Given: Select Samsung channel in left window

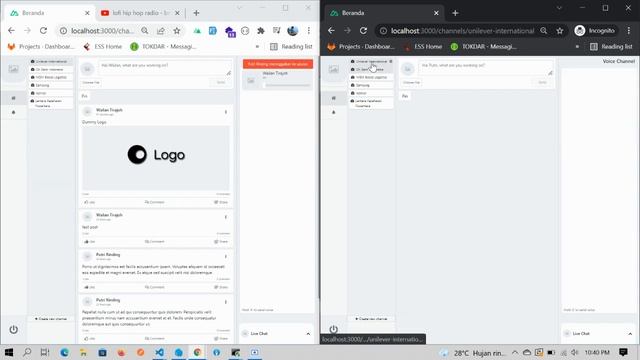Looking at the screenshot, I should click(x=51, y=85).
